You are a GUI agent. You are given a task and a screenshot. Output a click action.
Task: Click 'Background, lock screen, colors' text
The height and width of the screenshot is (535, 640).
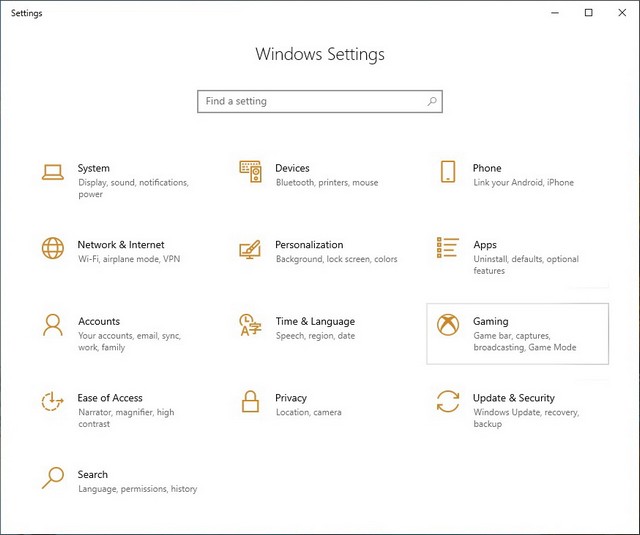coord(336,259)
